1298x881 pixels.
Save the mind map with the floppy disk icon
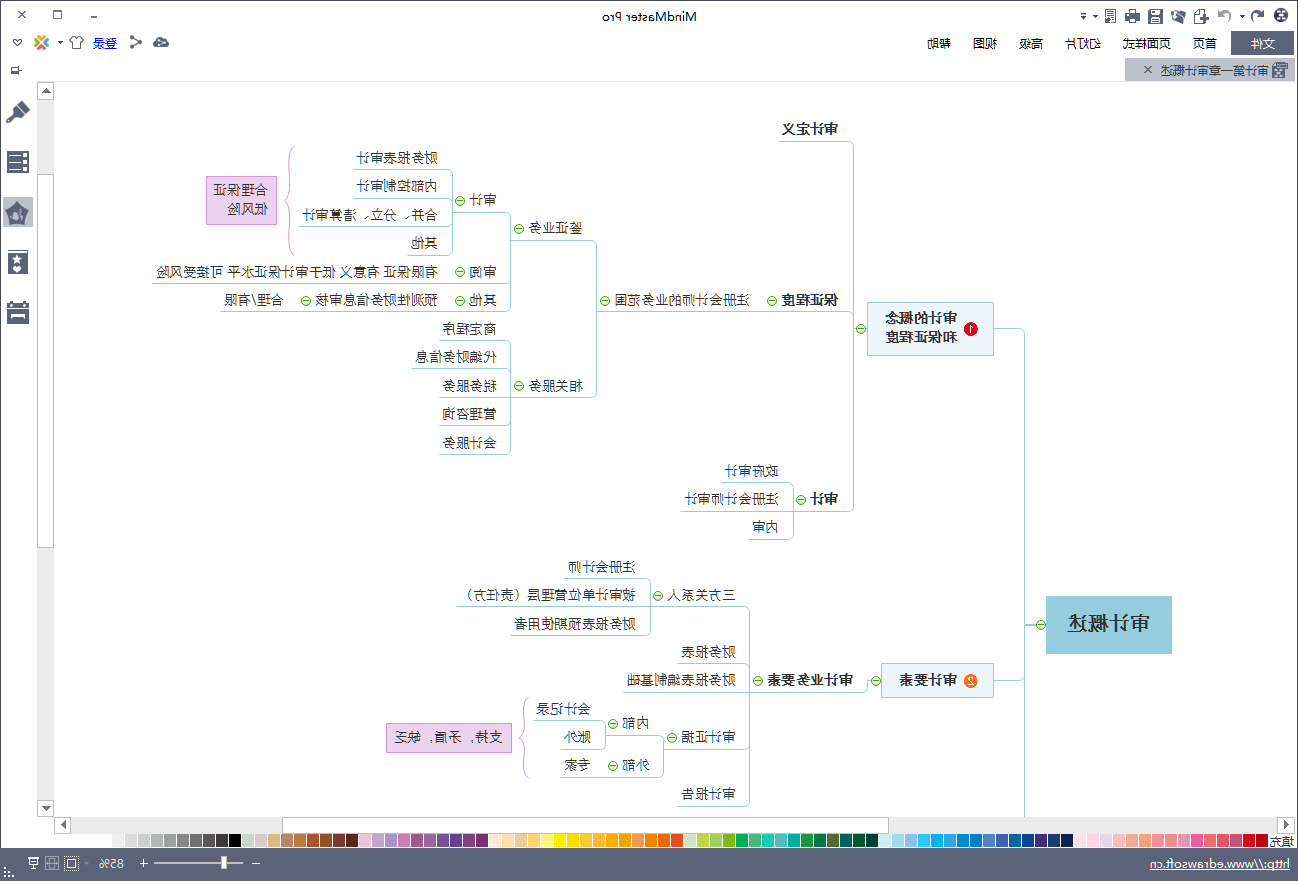[1156, 16]
